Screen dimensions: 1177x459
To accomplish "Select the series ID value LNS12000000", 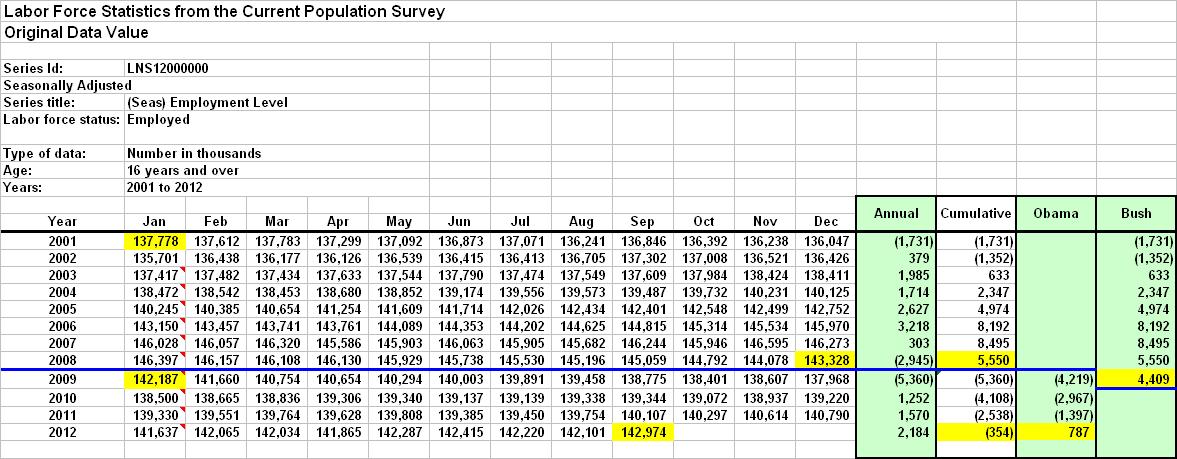I will [168, 68].
